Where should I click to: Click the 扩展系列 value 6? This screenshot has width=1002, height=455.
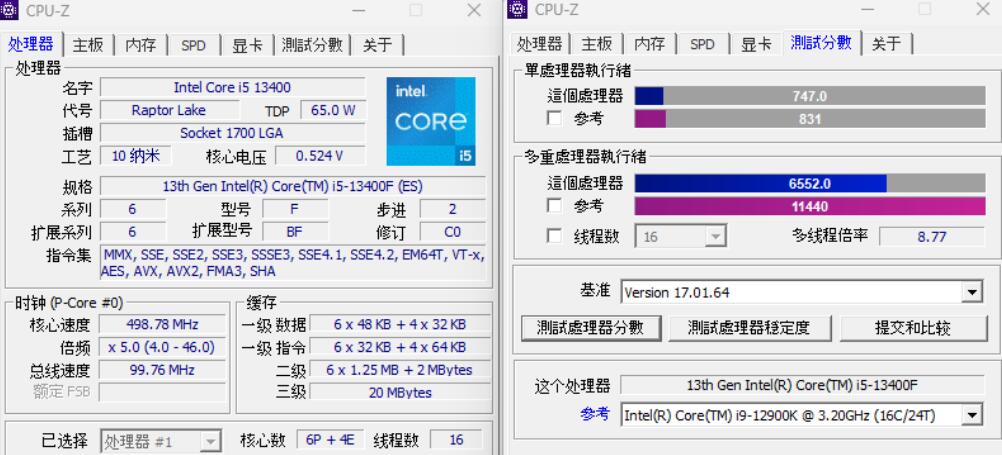[x=132, y=231]
